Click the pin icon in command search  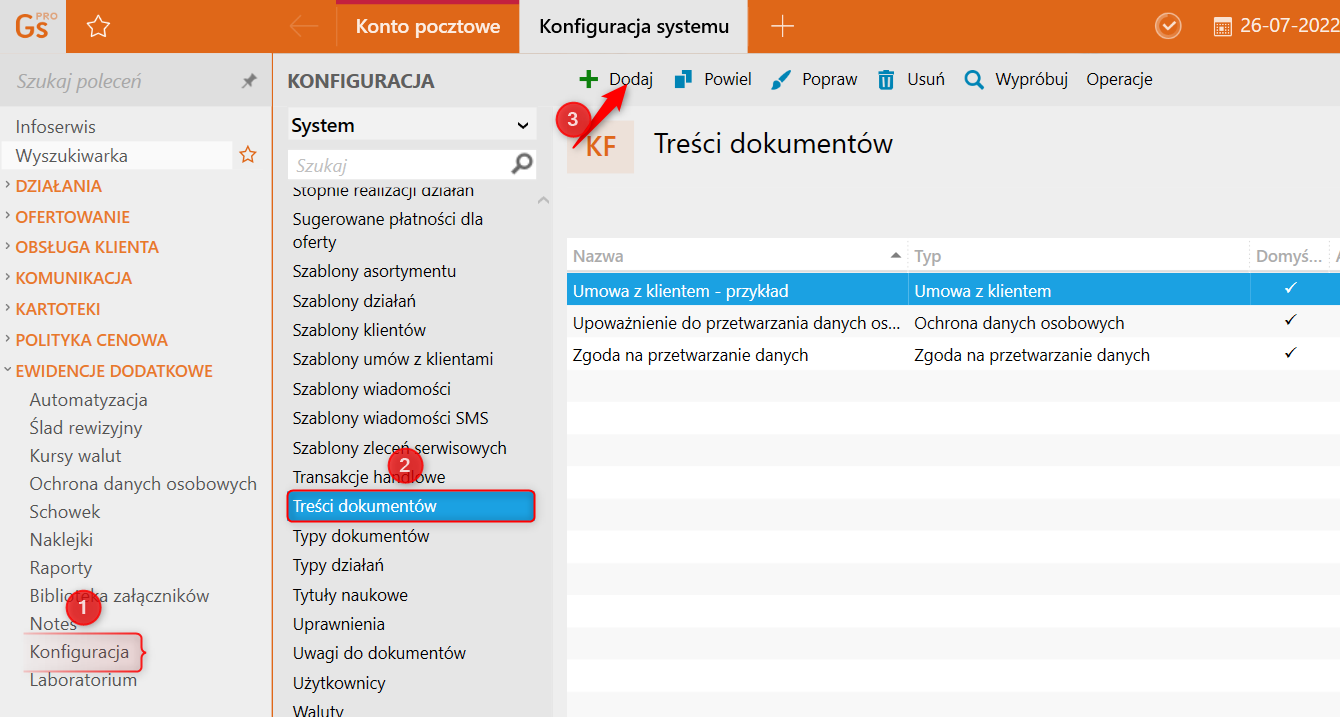[x=249, y=81]
